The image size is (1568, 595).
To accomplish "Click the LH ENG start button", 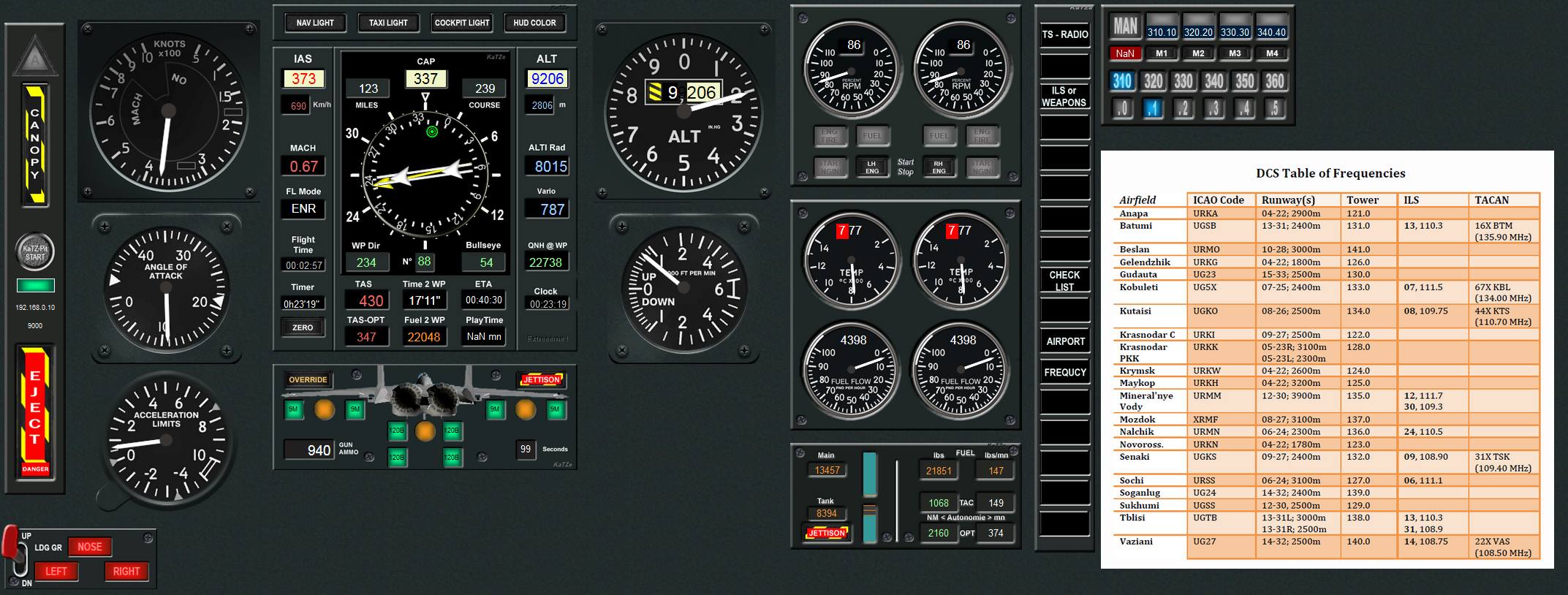I will coord(871,167).
